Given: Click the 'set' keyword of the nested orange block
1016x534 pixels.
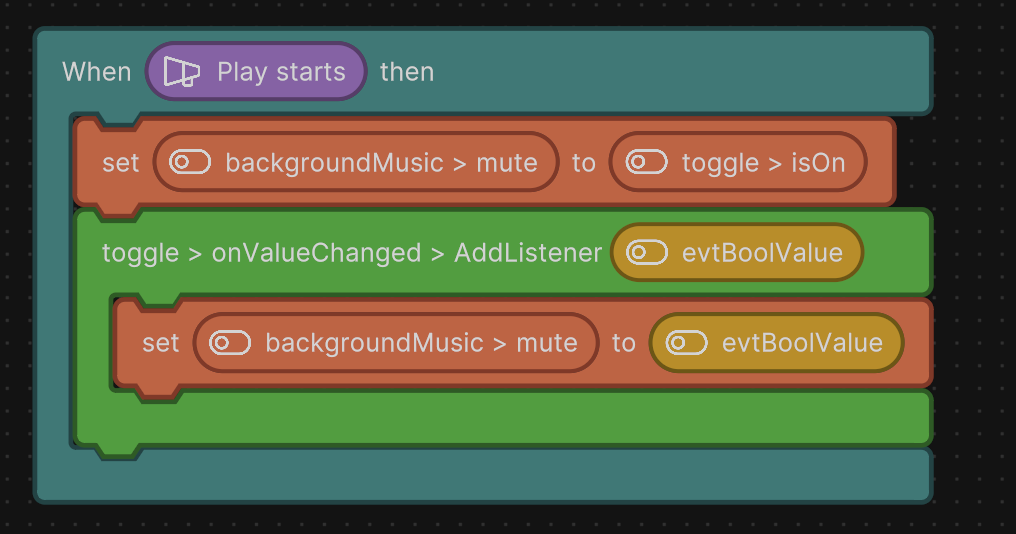Looking at the screenshot, I should pyautogui.click(x=161, y=343).
